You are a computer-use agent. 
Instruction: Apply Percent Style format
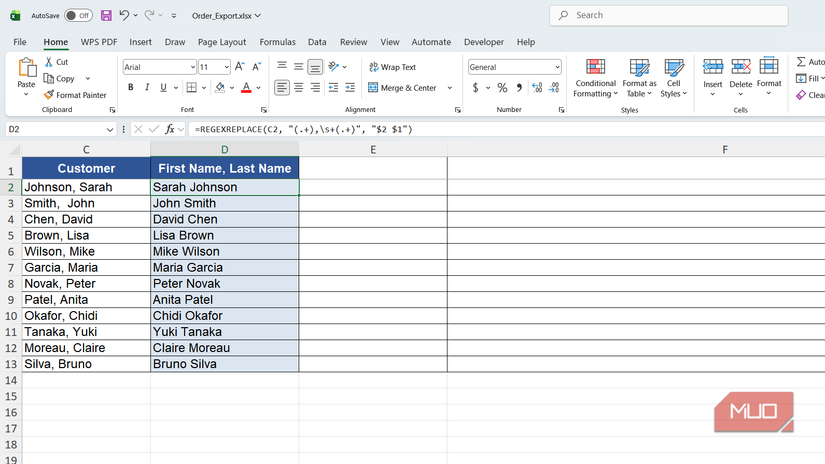[x=502, y=88]
